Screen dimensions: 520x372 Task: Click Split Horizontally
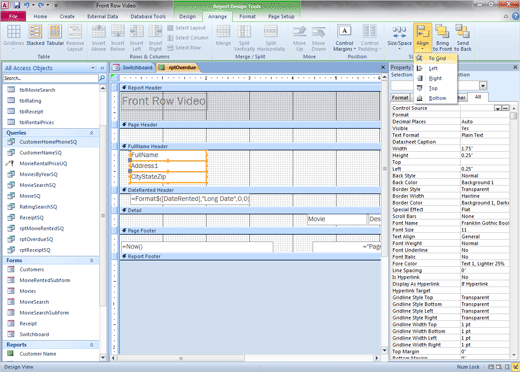point(271,38)
